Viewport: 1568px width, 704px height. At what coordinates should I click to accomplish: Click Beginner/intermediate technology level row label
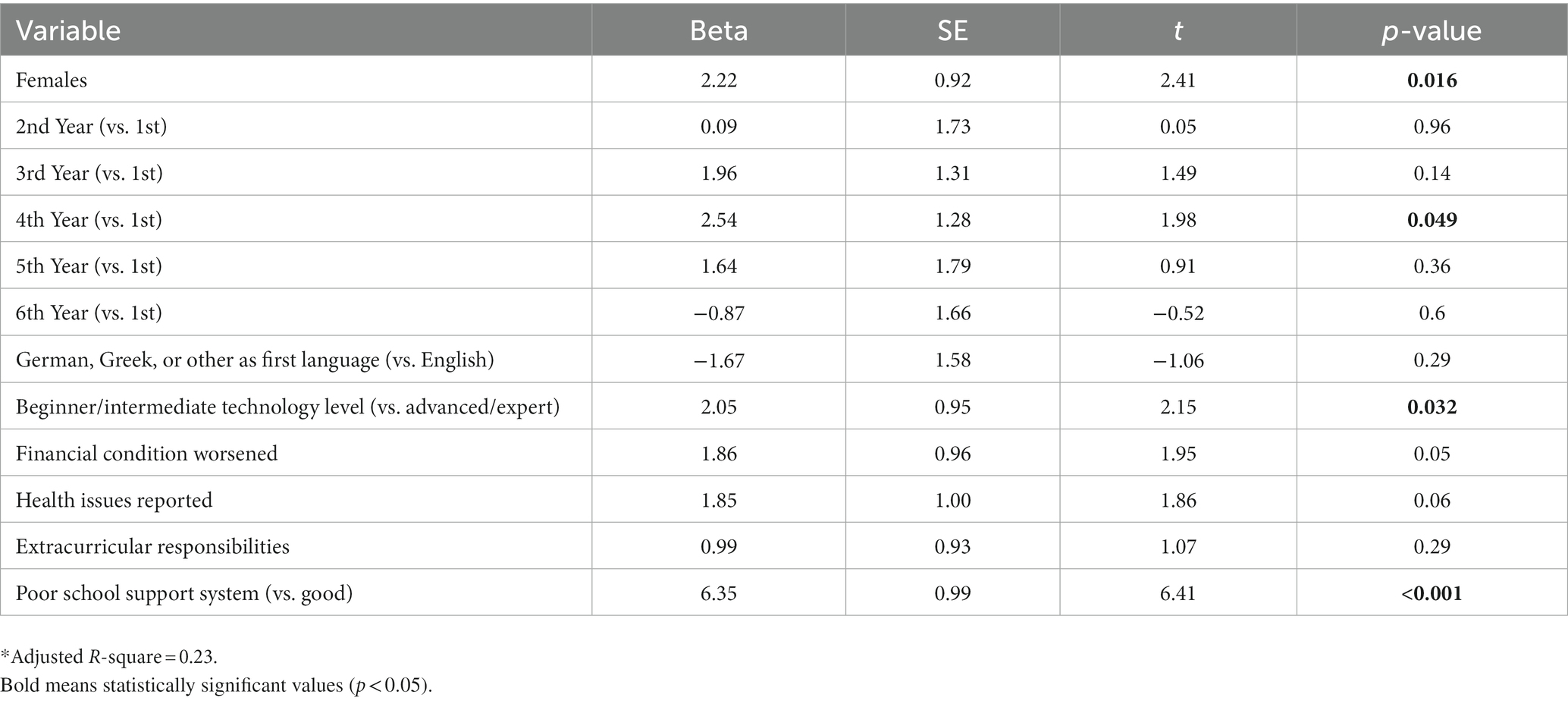coord(287,407)
